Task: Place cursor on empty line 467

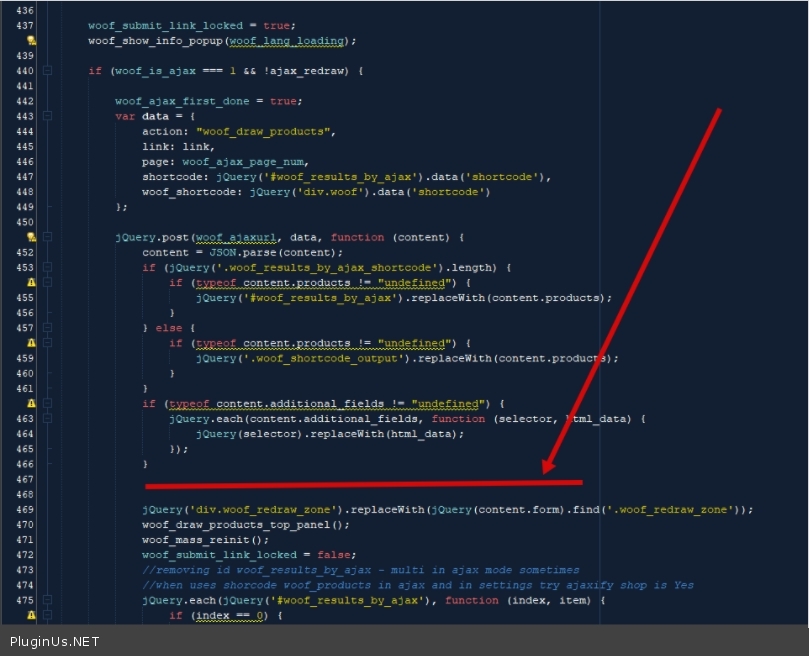Action: 300,480
